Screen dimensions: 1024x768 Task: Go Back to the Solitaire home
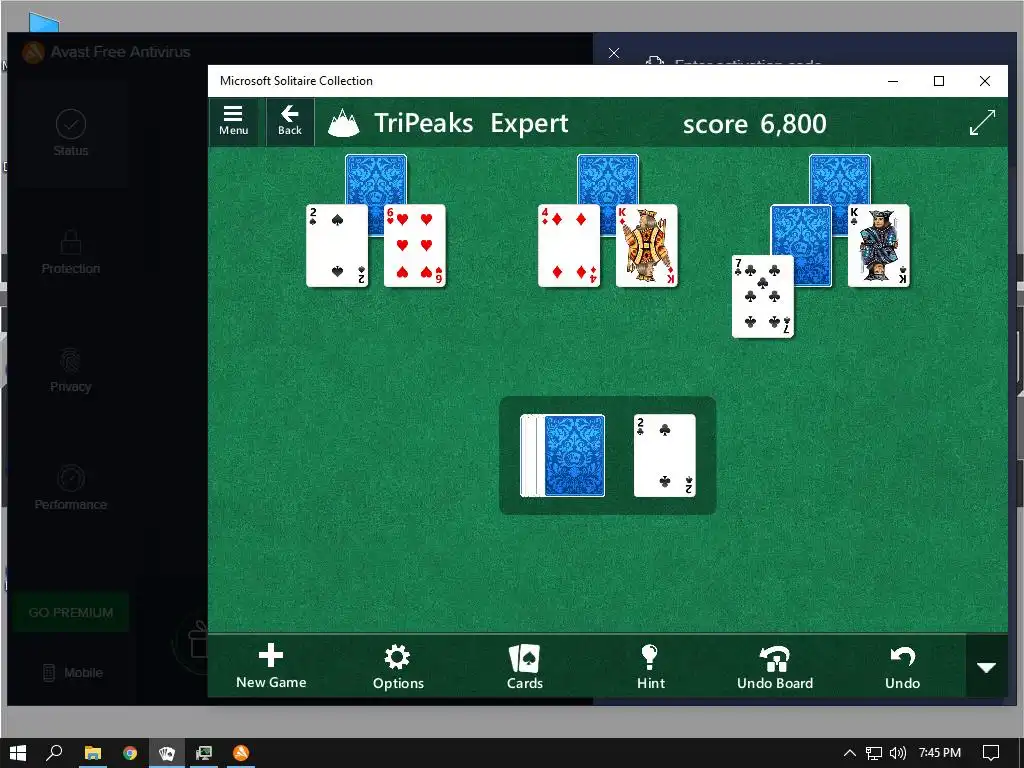coord(290,121)
